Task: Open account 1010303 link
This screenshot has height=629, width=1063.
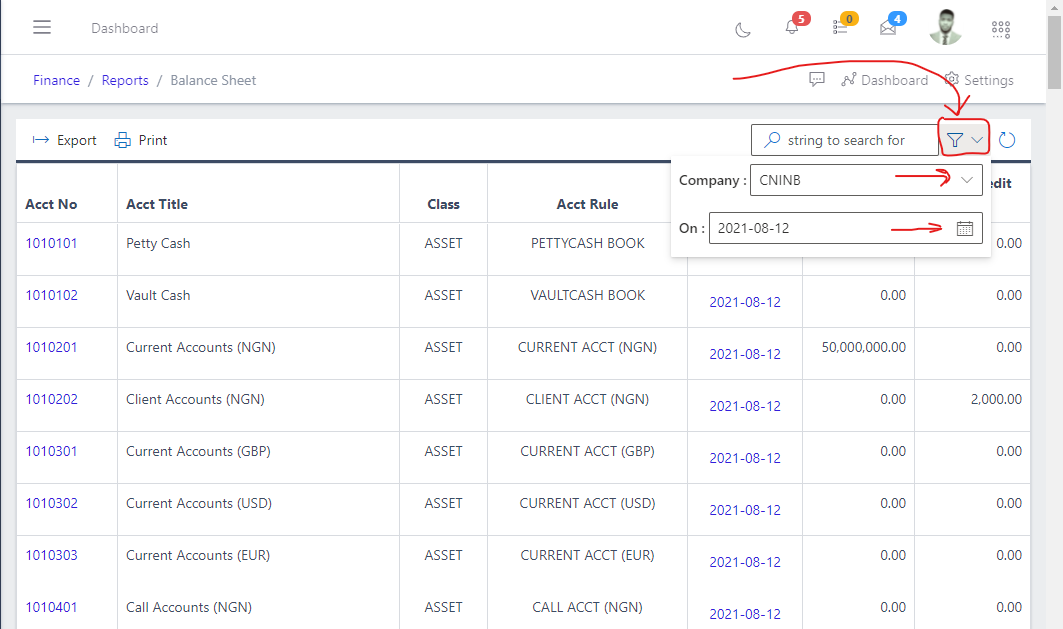Action: [52, 555]
